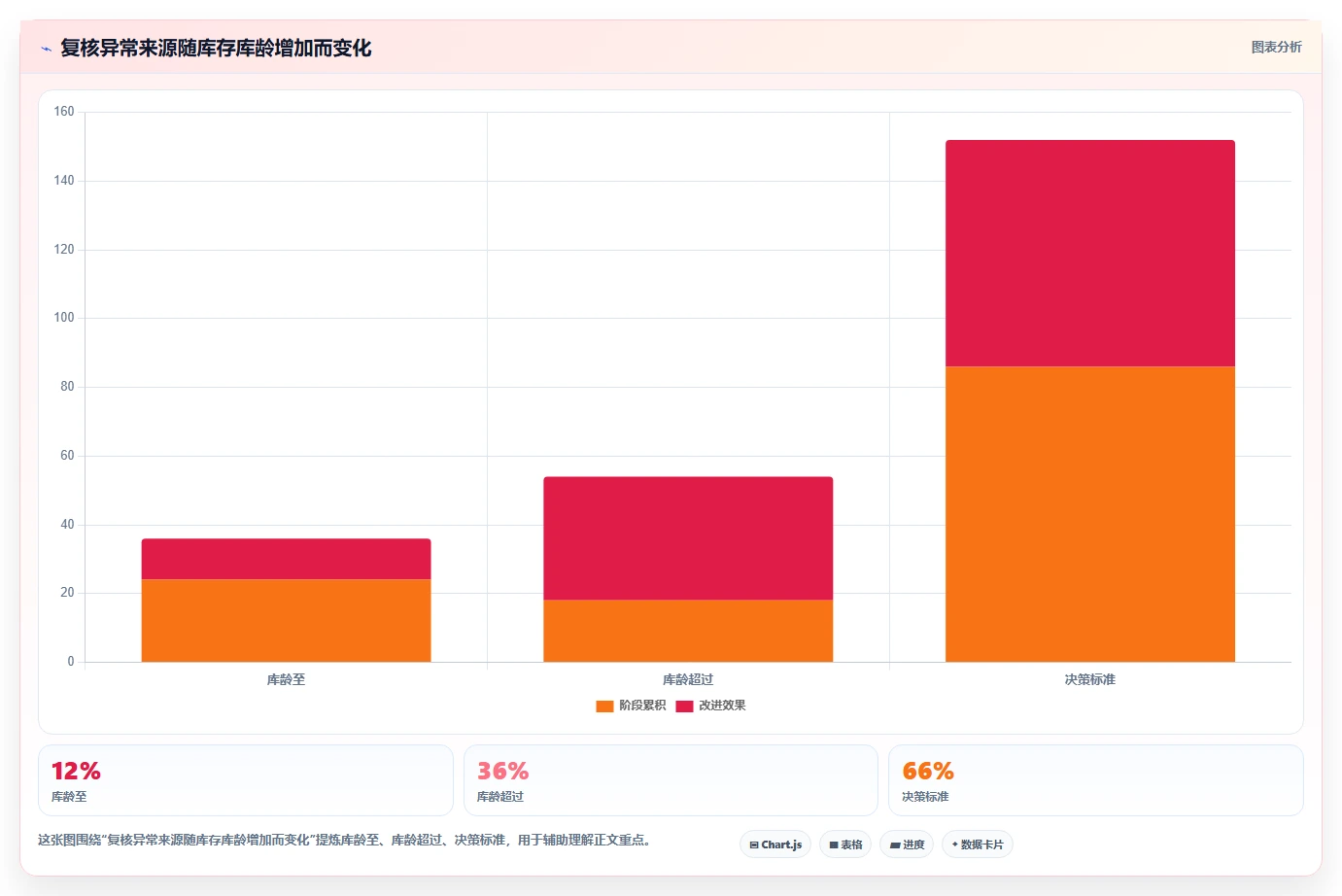This screenshot has width=1342, height=896.
Task: Toggle the 改进效果 legend red swatch
Action: tap(684, 706)
